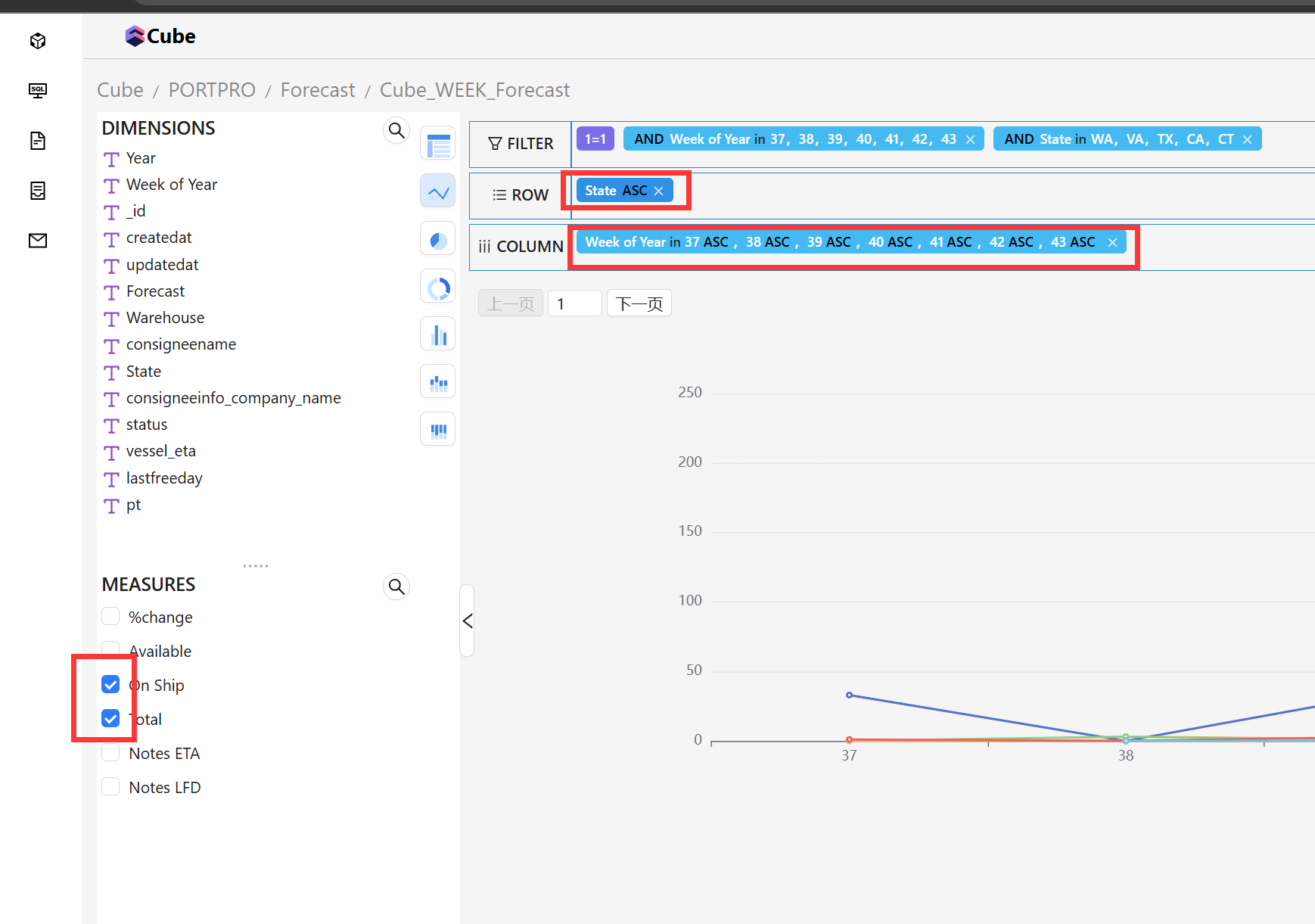
Task: Open the report list sidebar icon
Action: 38,191
